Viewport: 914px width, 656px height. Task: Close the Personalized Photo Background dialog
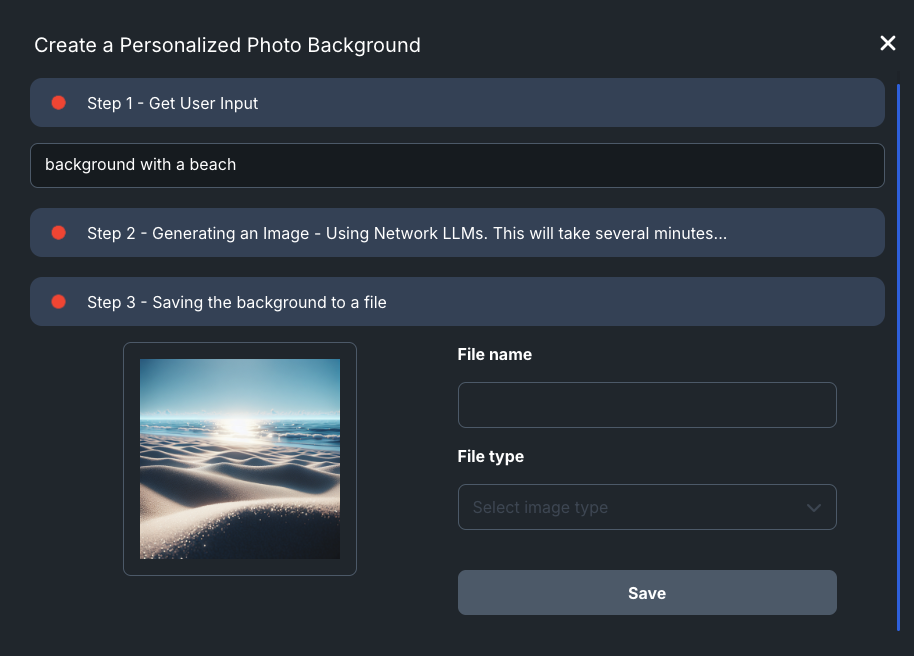(887, 43)
